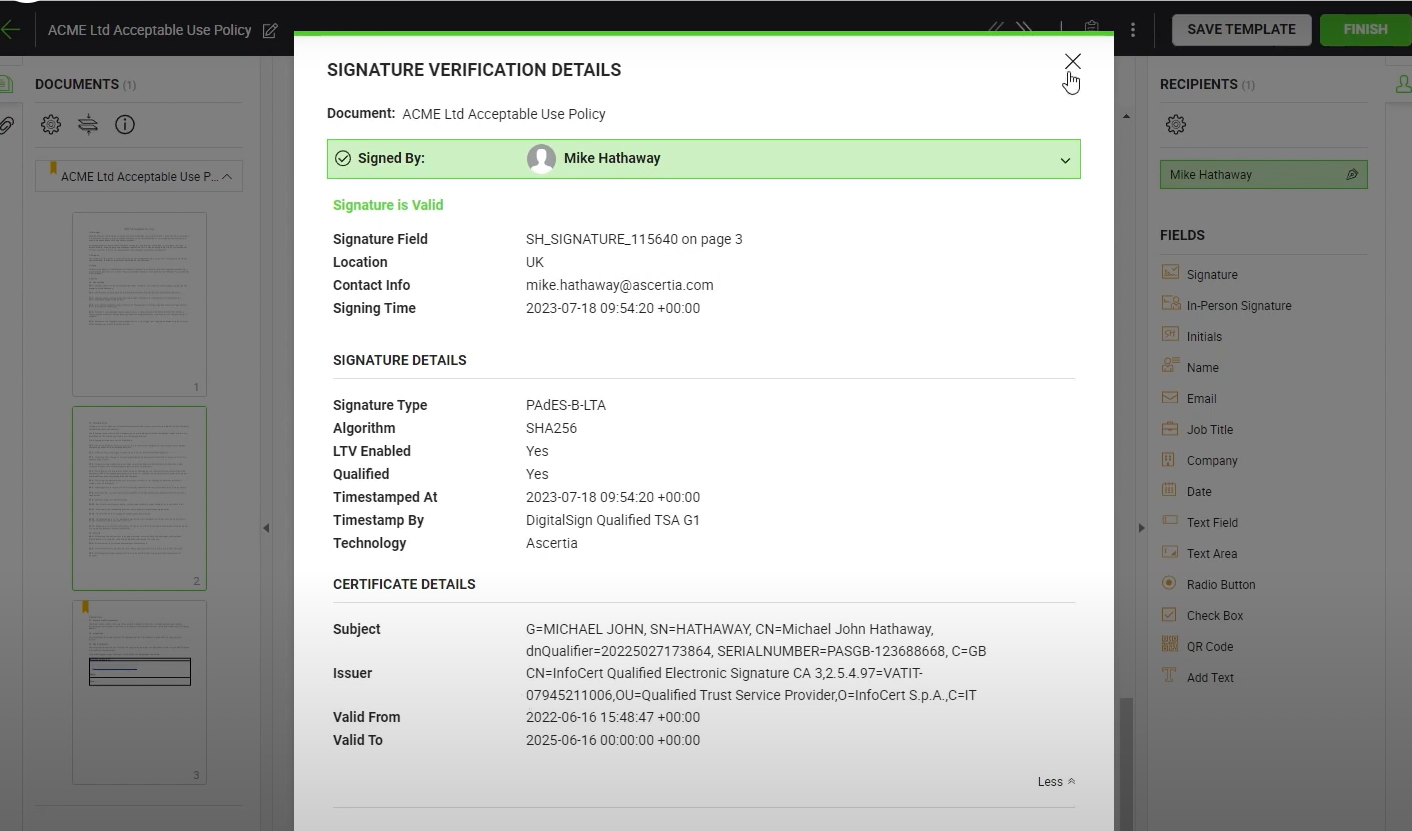The height and width of the screenshot is (831, 1412).
Task: Collapse the ACME Ltd document thumbnail list
Action: coord(226,175)
